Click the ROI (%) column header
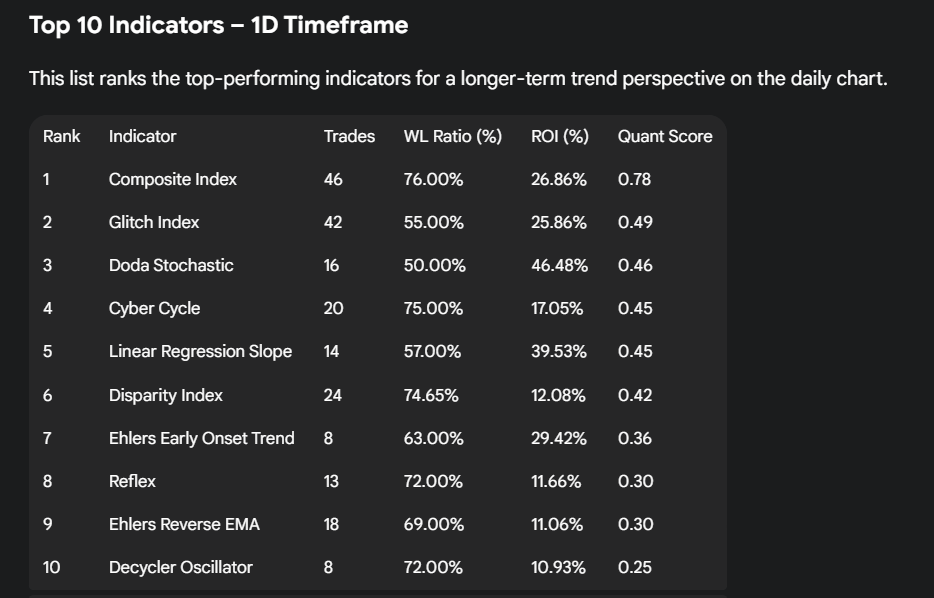This screenshot has height=598, width=934. [x=559, y=136]
